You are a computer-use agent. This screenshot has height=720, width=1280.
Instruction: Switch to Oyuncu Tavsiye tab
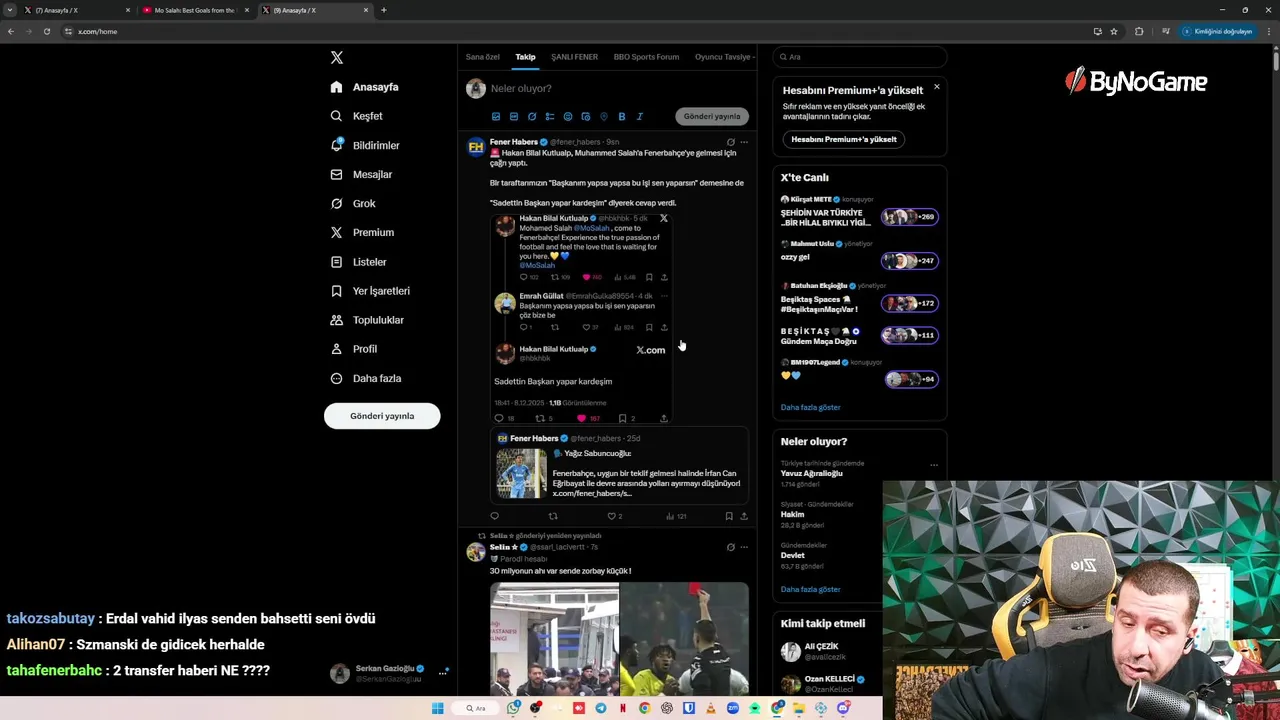724,57
